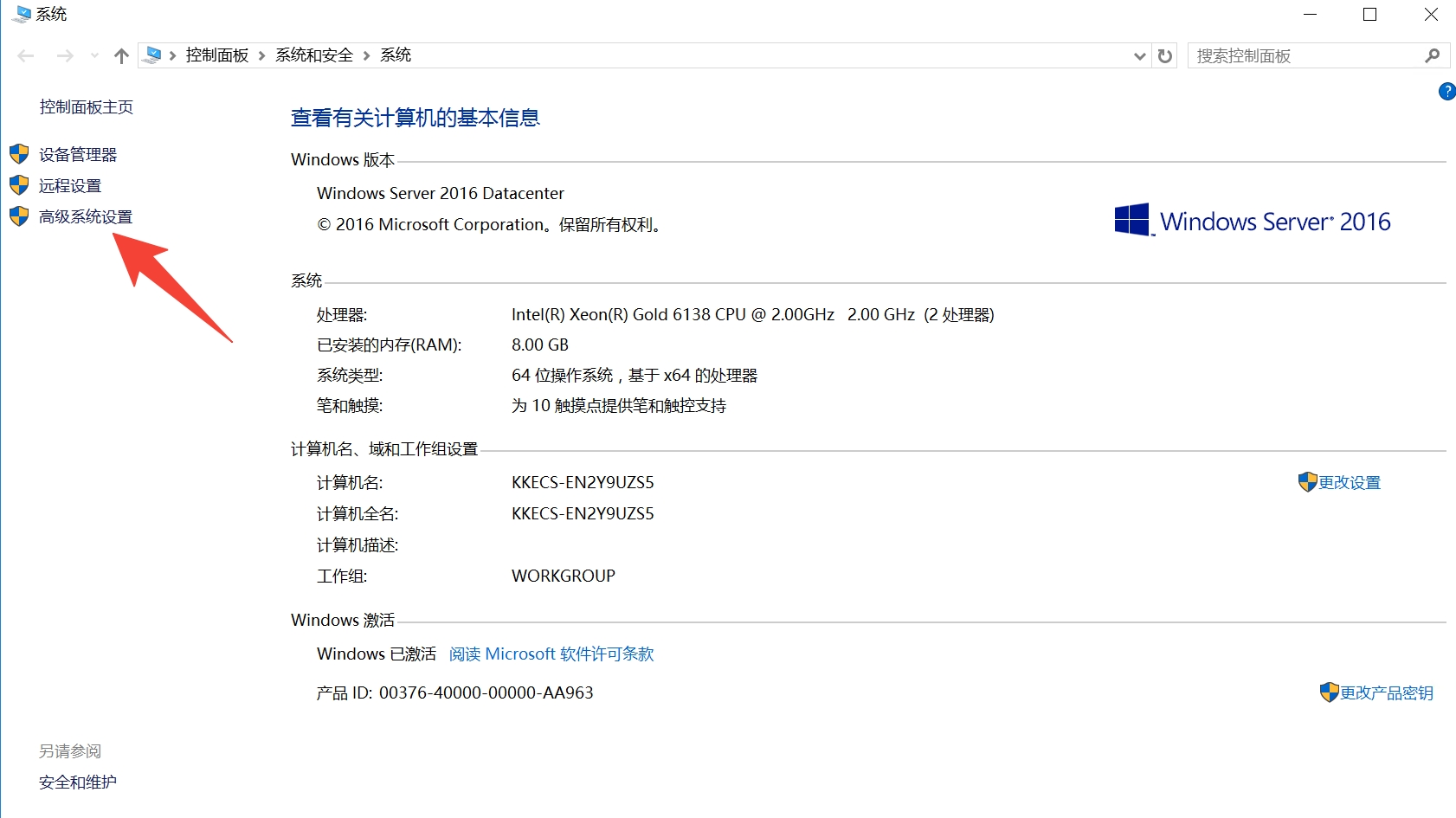Viewport: 1456px width, 818px height.
Task: Expand chevron after 系统和安全 in breadcrumb
Action: (366, 56)
